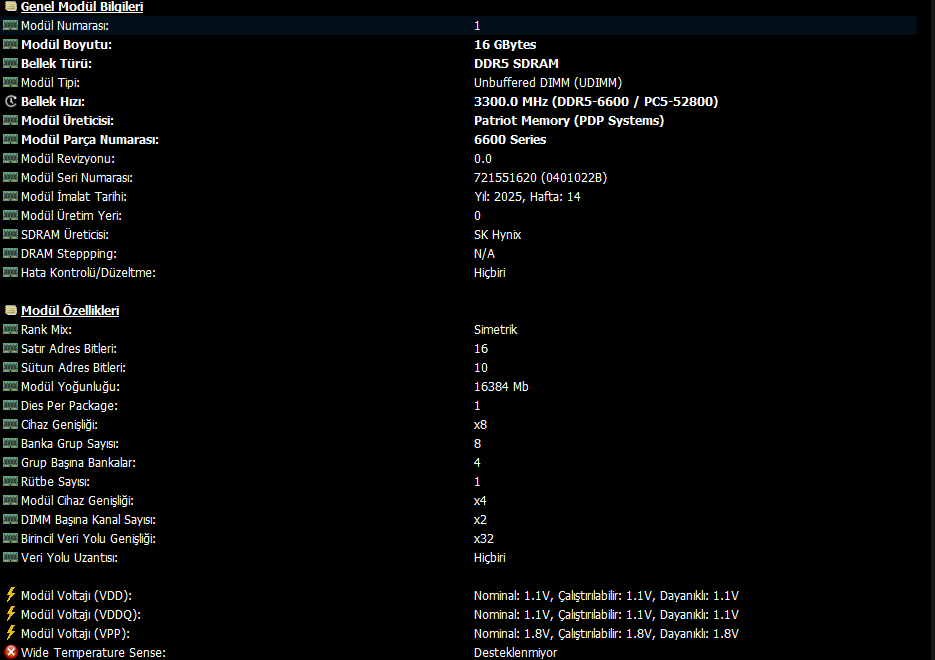Click the value 16 GBytes
Screen dimensions: 935x660
coord(504,45)
